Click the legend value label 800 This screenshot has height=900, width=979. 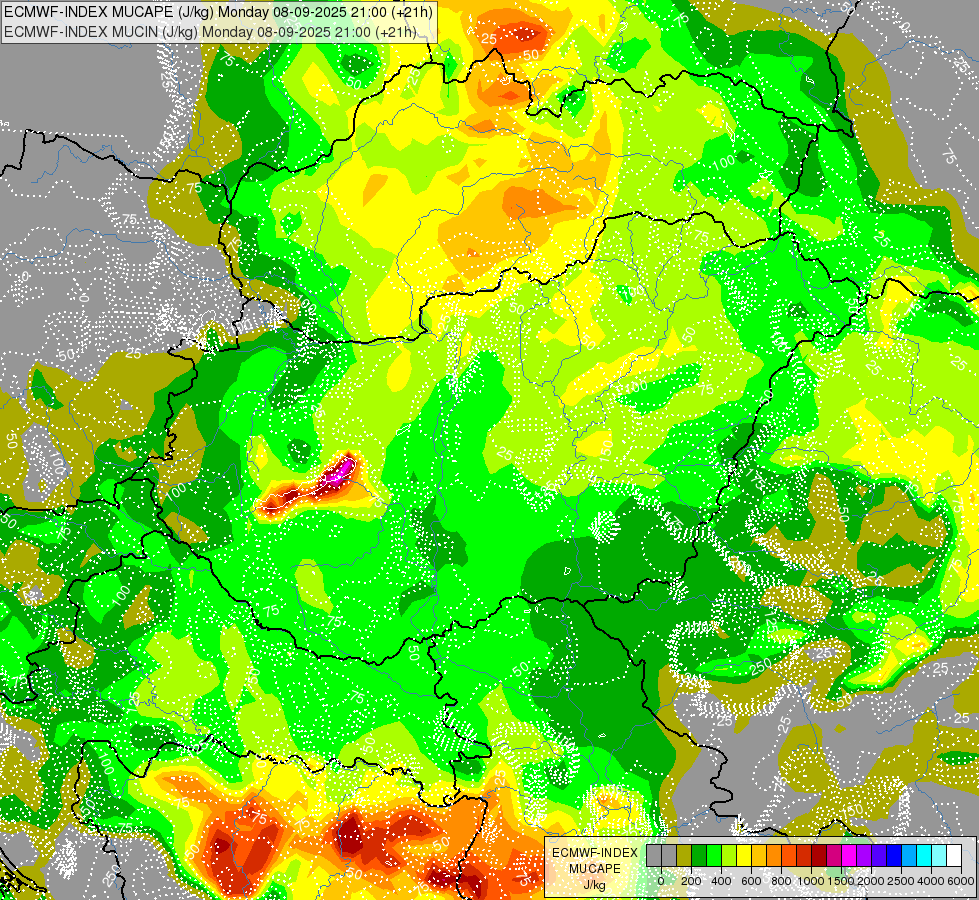tap(781, 881)
